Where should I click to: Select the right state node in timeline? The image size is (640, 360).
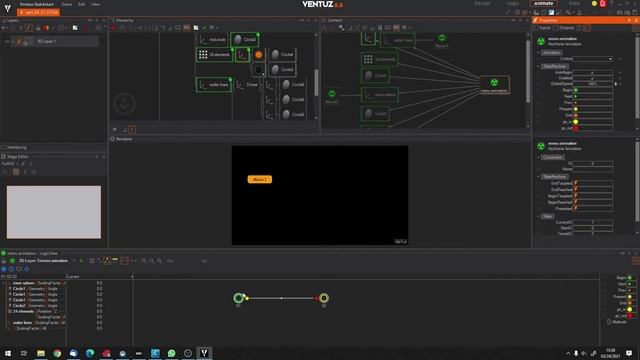pyautogui.click(x=324, y=298)
